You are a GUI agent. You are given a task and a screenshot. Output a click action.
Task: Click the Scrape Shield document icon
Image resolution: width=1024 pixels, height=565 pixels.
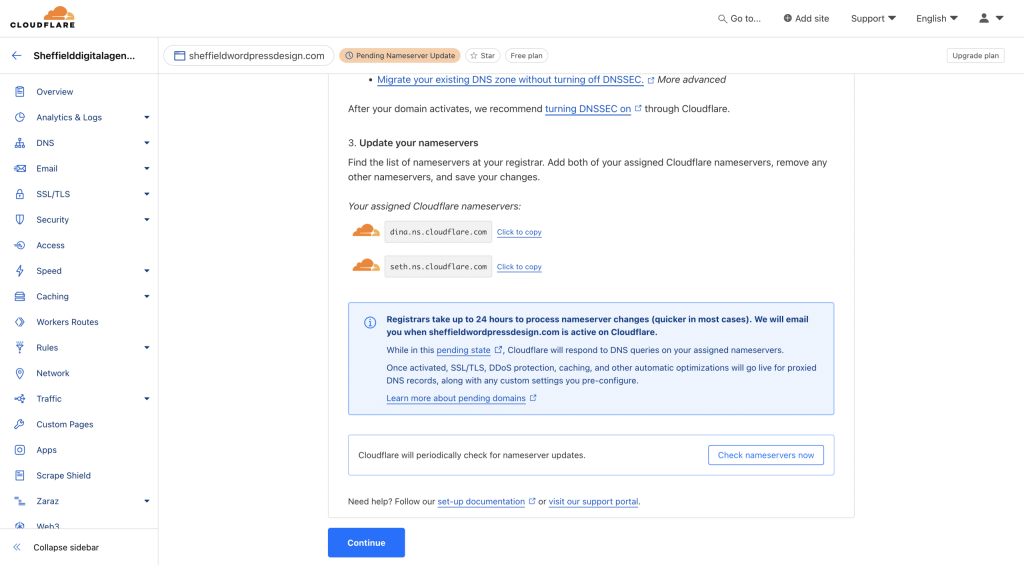click(20, 476)
